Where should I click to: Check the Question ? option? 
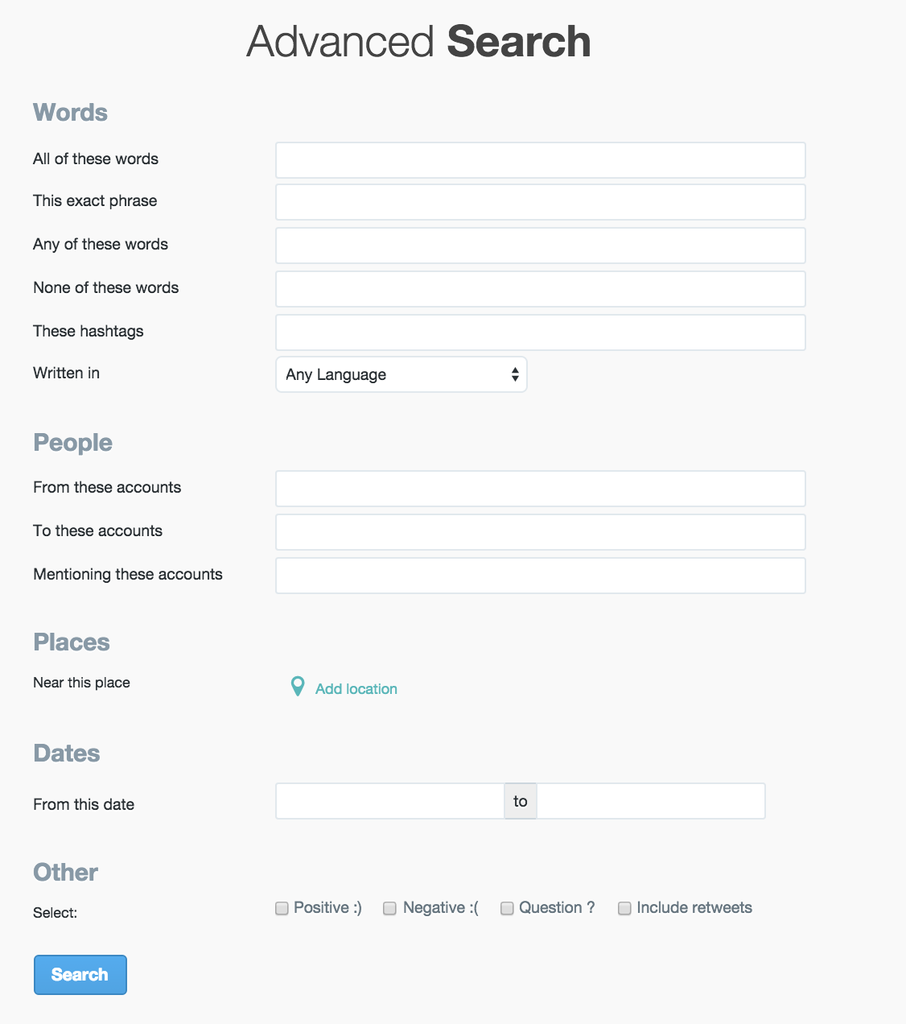pos(507,909)
